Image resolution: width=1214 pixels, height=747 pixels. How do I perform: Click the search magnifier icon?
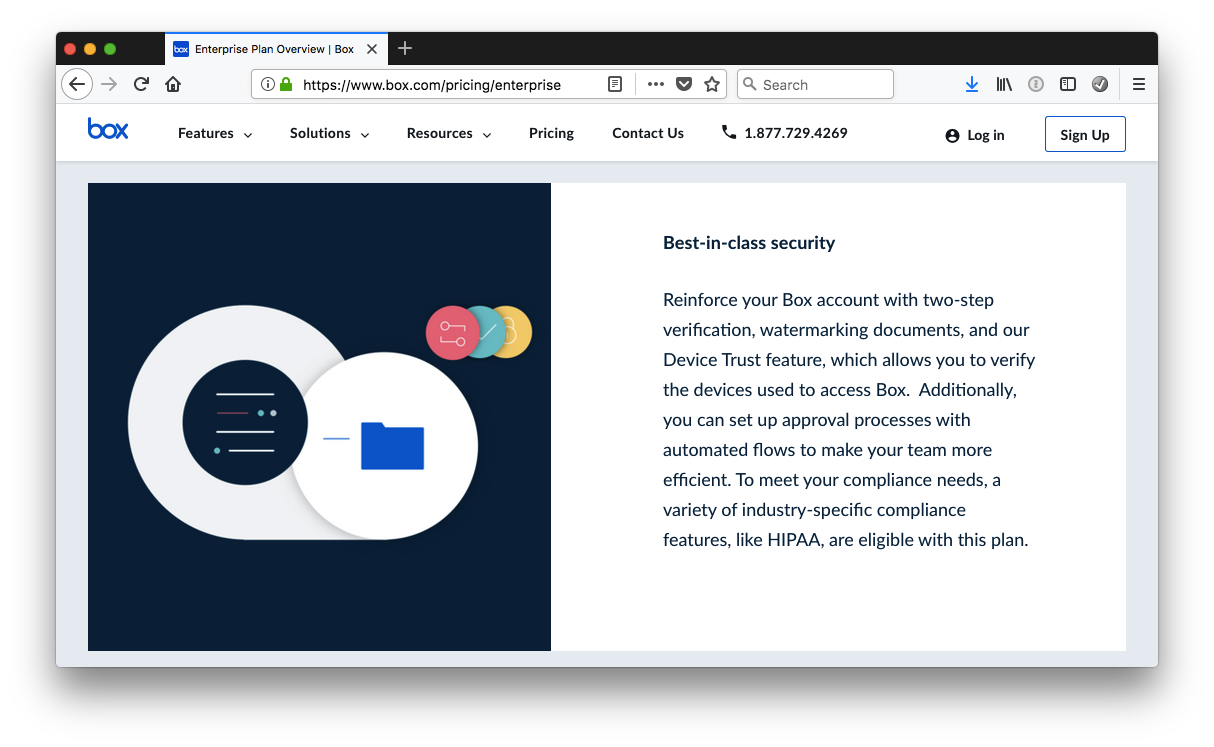749,85
